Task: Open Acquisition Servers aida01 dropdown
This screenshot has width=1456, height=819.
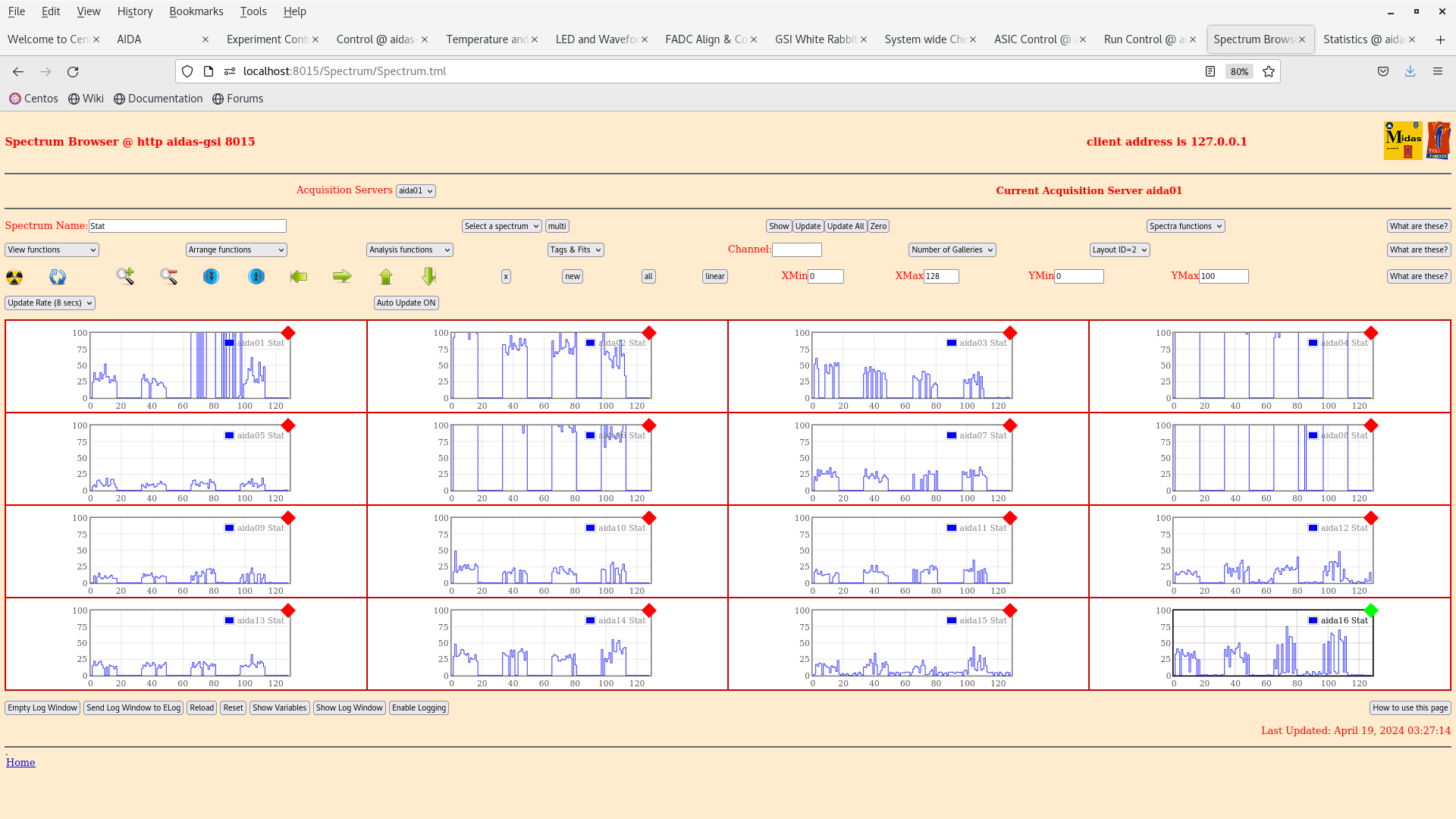Action: pos(416,191)
